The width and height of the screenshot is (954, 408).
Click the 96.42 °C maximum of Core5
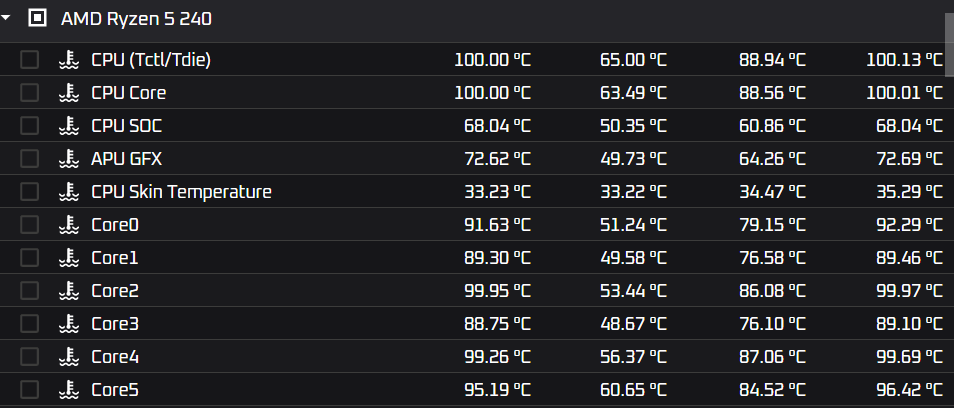pyautogui.click(x=910, y=390)
